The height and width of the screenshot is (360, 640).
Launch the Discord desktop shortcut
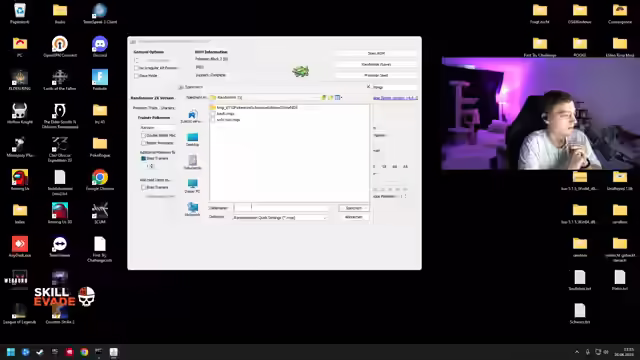tap(100, 46)
